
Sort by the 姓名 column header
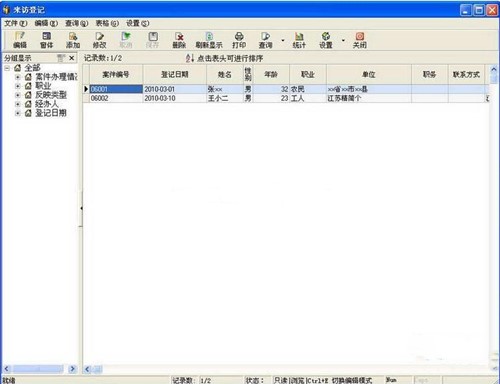point(225,74)
